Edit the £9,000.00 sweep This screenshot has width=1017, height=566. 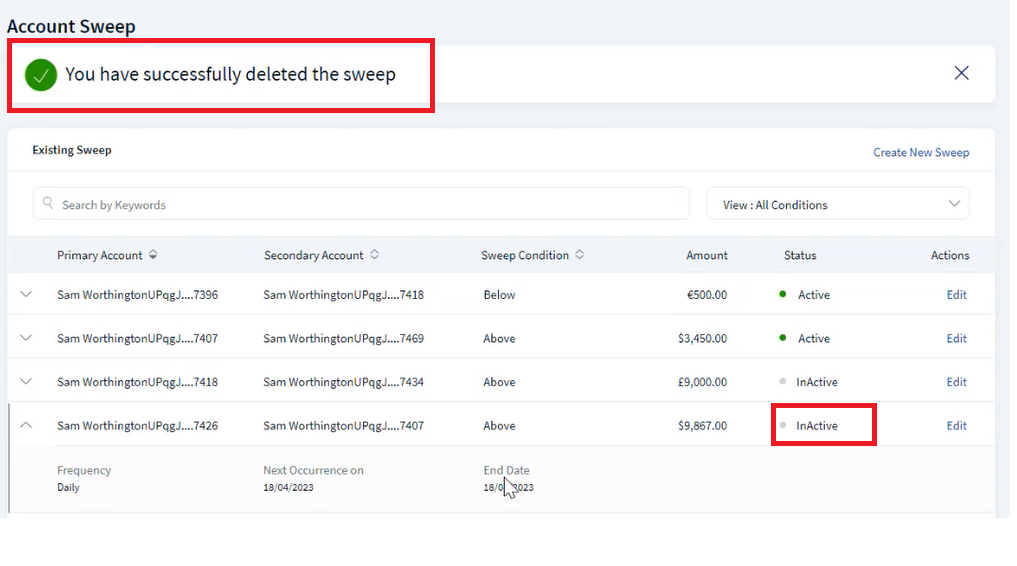[x=957, y=381]
